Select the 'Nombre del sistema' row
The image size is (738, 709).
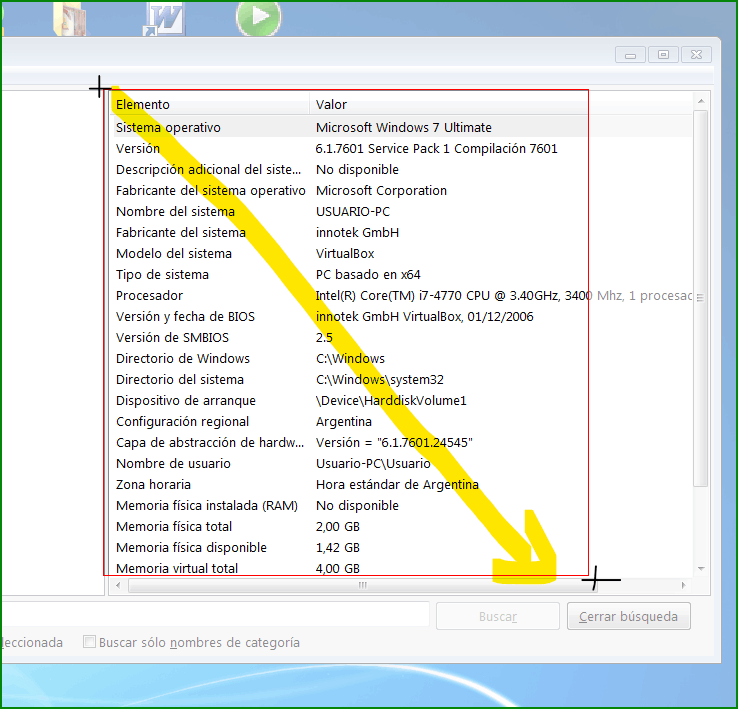click(401, 211)
